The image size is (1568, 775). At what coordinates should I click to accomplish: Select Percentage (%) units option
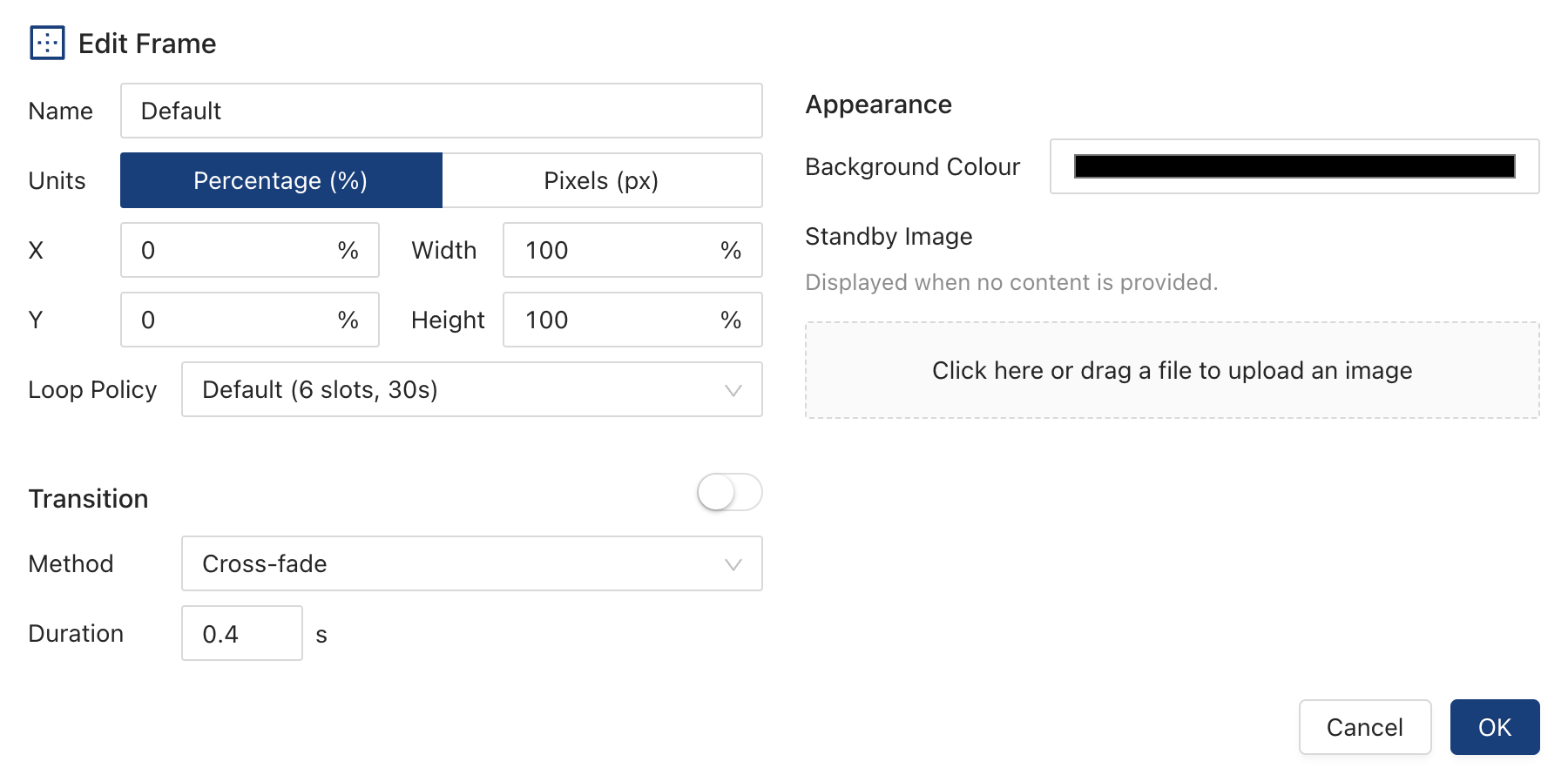coord(280,180)
